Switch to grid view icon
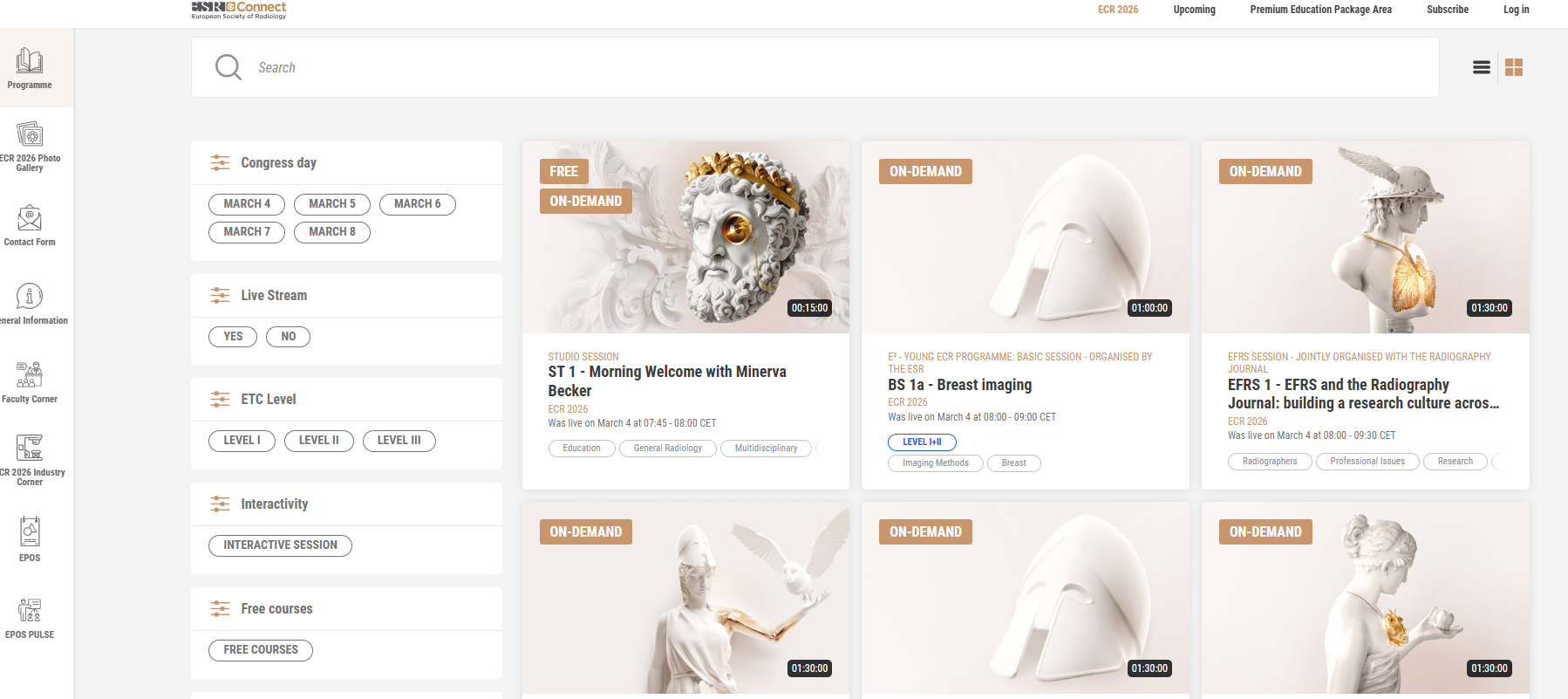This screenshot has height=699, width=1568. pyautogui.click(x=1514, y=67)
